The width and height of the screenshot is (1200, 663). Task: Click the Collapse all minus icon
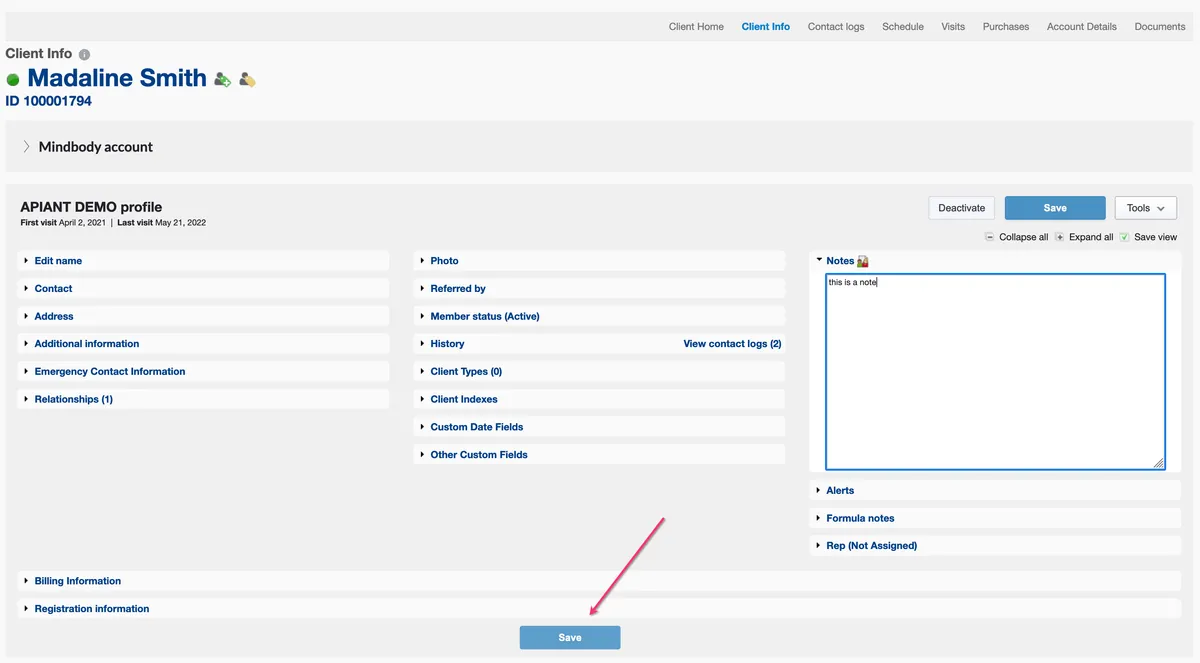(989, 237)
